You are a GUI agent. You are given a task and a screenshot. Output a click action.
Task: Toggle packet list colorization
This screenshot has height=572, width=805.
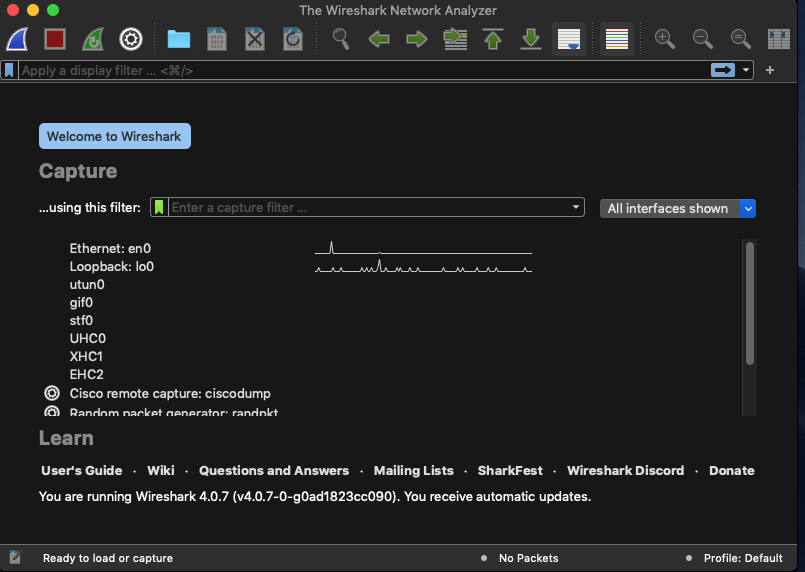coord(617,39)
